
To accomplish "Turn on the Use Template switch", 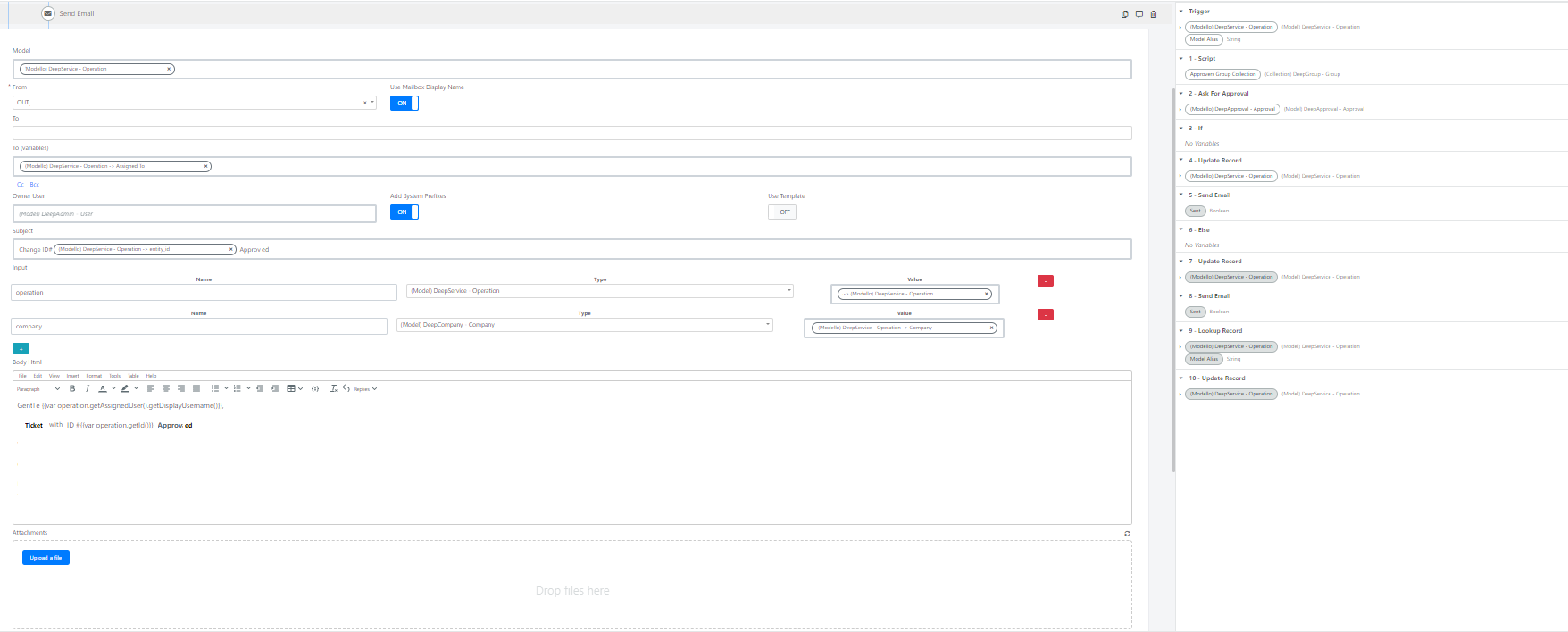I will click(782, 212).
